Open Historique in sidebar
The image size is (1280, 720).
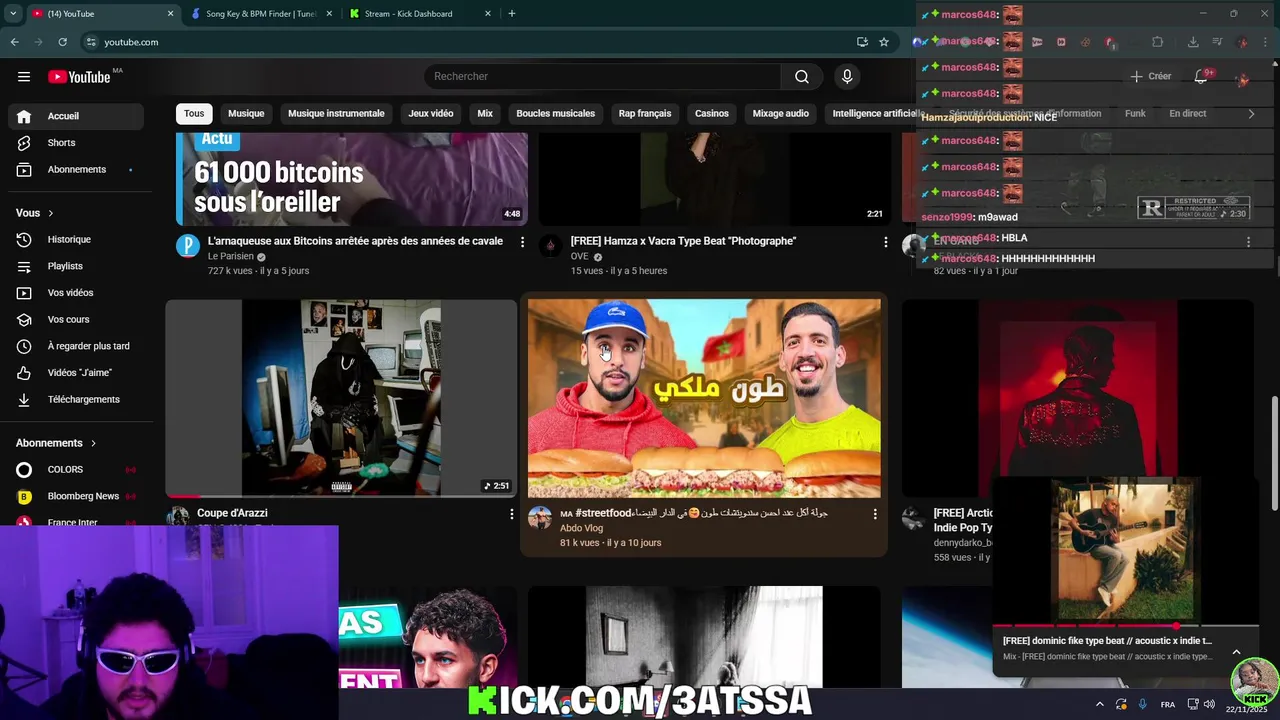tap(78, 240)
